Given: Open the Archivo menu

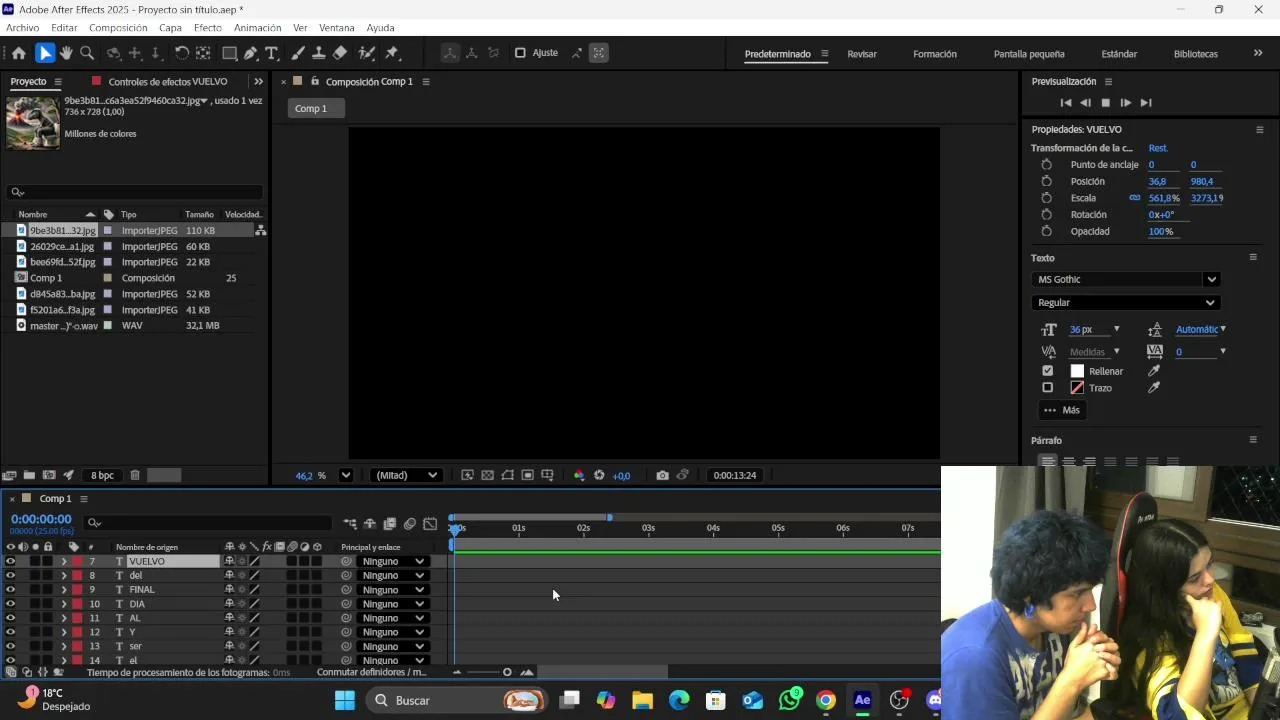Looking at the screenshot, I should click(22, 28).
